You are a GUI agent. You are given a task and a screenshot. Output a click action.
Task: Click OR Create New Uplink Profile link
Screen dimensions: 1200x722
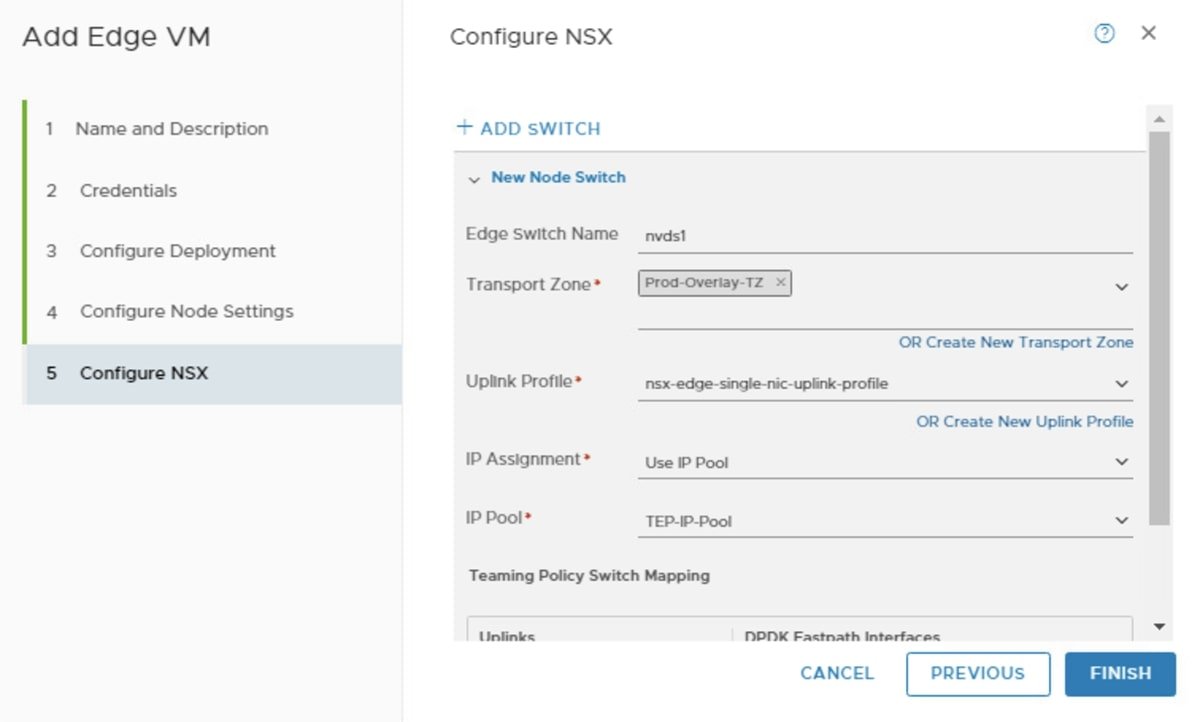tap(1023, 421)
